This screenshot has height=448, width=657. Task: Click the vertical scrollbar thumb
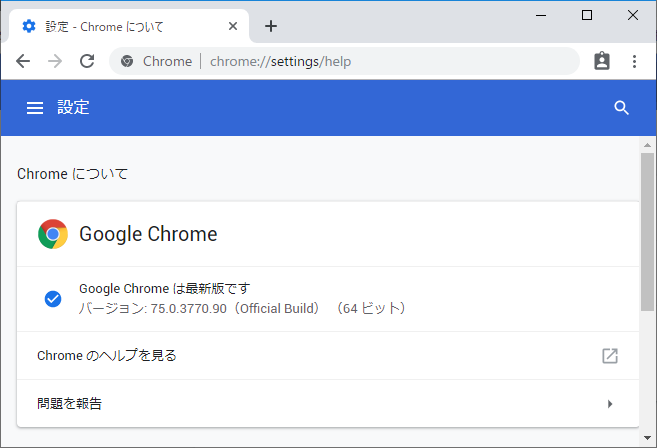[647, 232]
